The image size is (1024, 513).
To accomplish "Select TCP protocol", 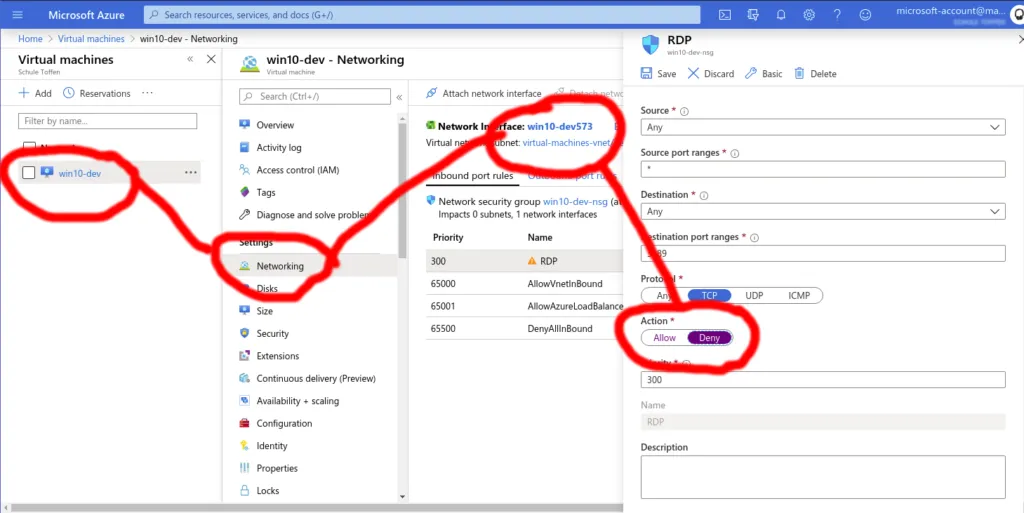I will (709, 296).
